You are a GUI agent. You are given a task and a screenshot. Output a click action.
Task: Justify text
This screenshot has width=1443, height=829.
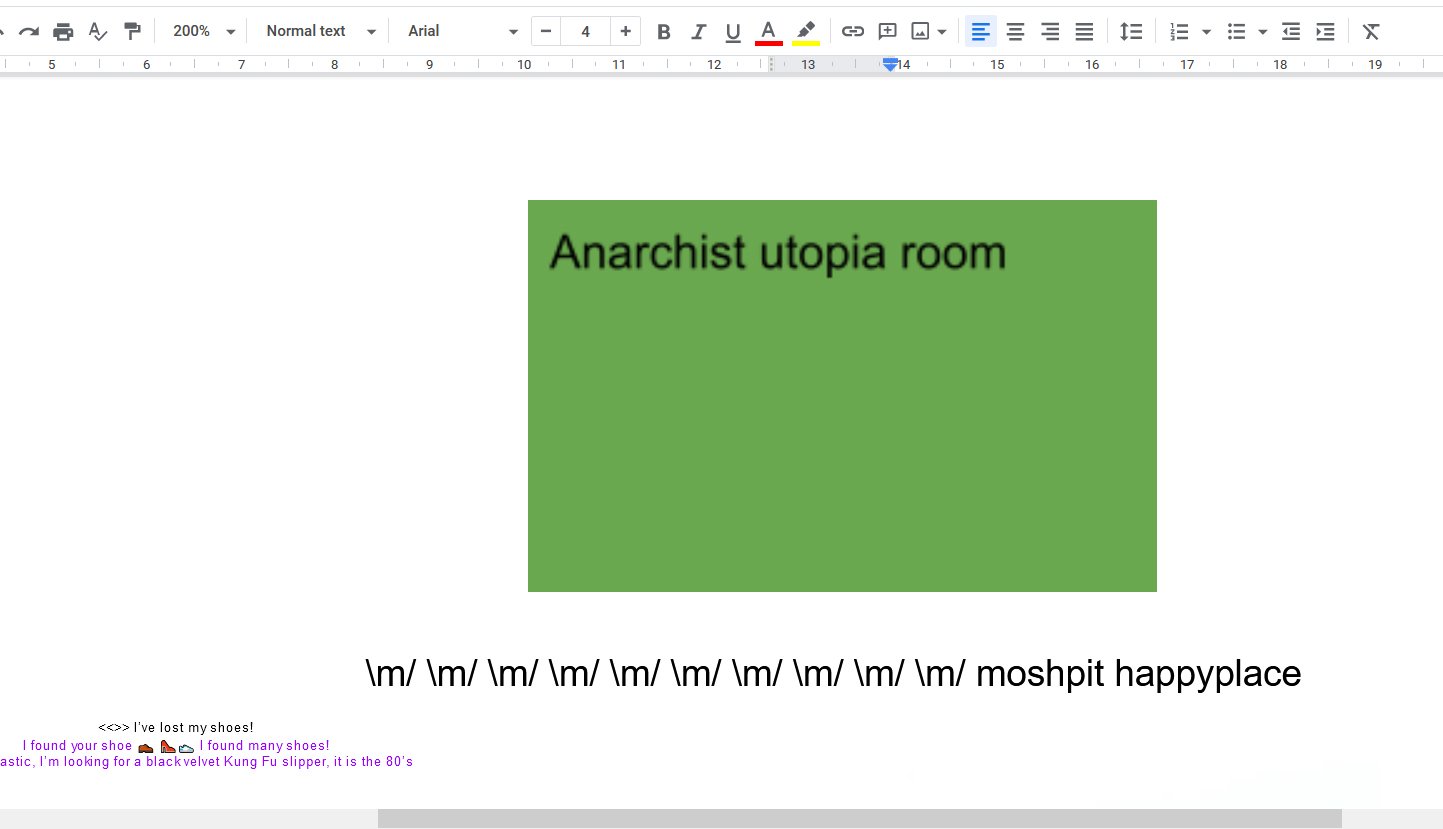pos(1084,31)
